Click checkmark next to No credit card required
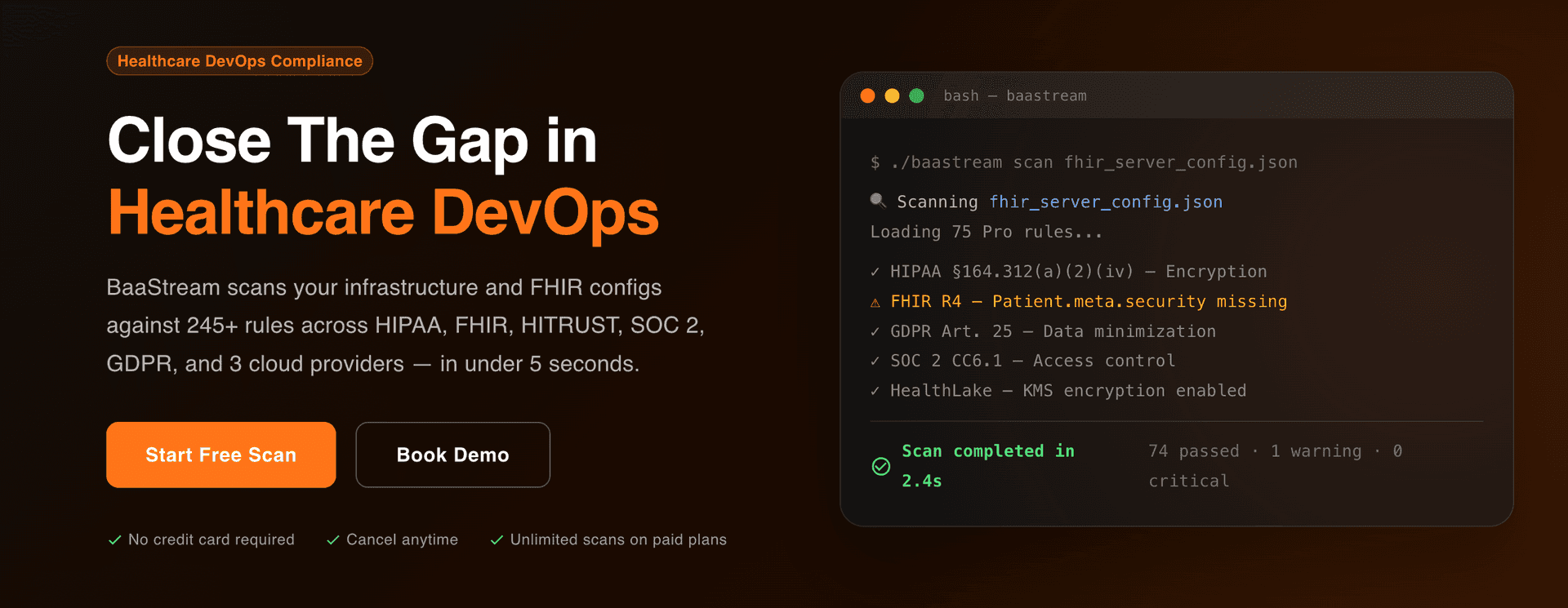 click(115, 540)
